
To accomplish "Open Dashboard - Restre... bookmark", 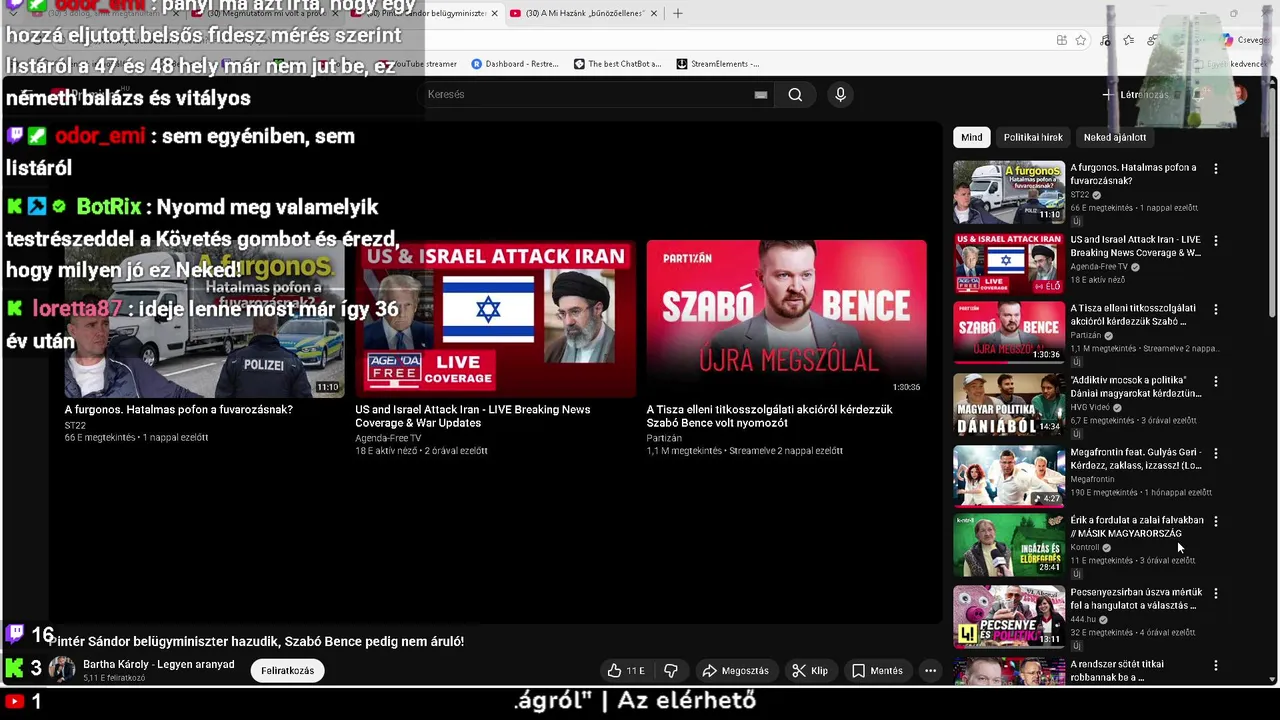I will [515, 63].
